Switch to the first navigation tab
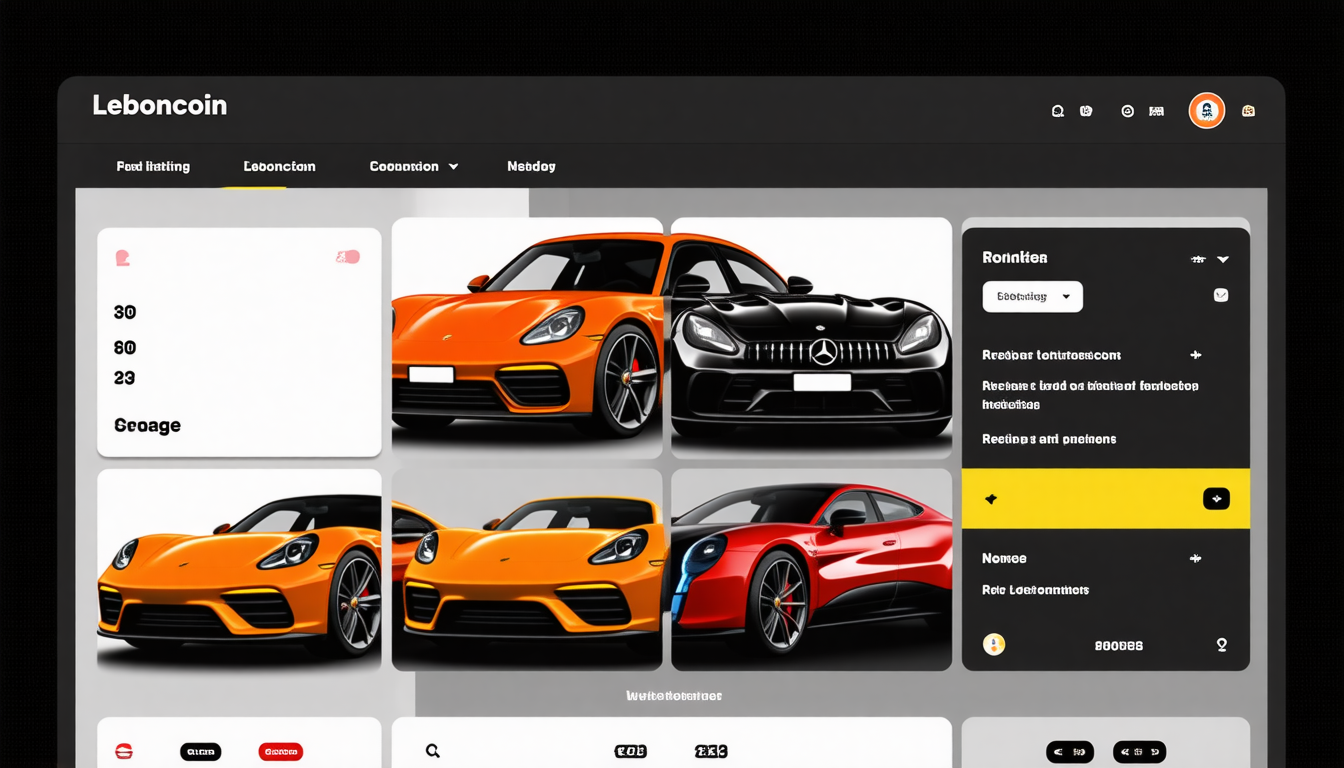The width and height of the screenshot is (1344, 768). coord(153,166)
